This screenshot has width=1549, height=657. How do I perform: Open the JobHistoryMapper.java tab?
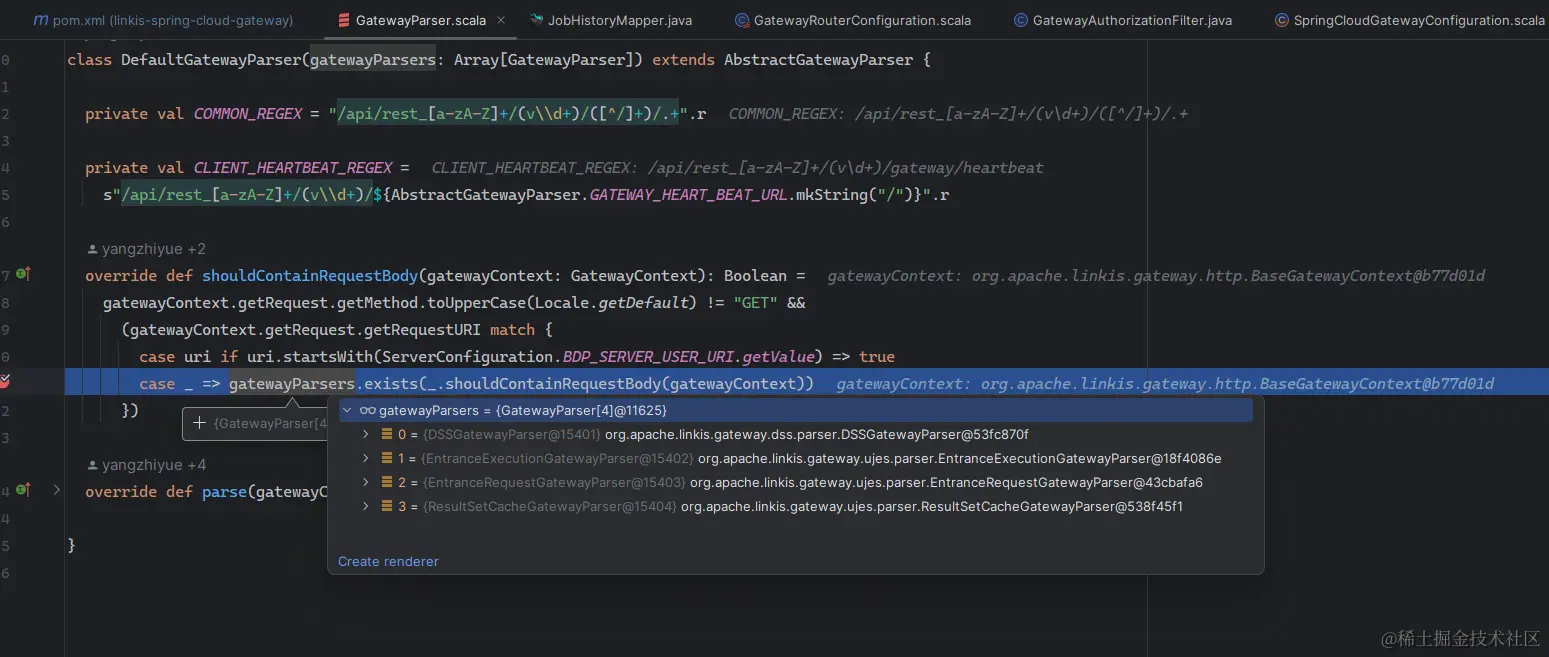point(610,20)
